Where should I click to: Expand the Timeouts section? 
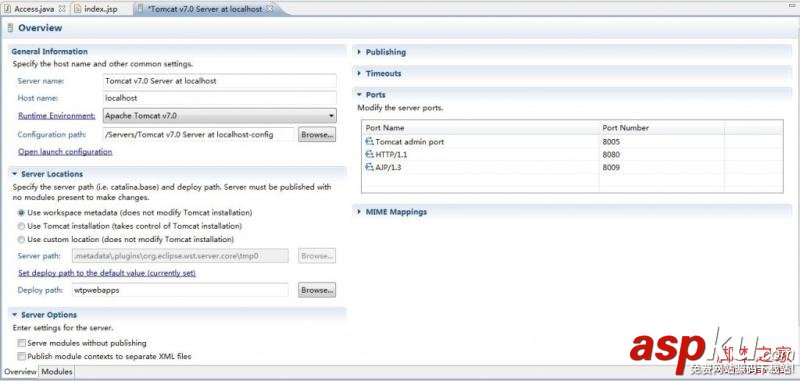359,73
